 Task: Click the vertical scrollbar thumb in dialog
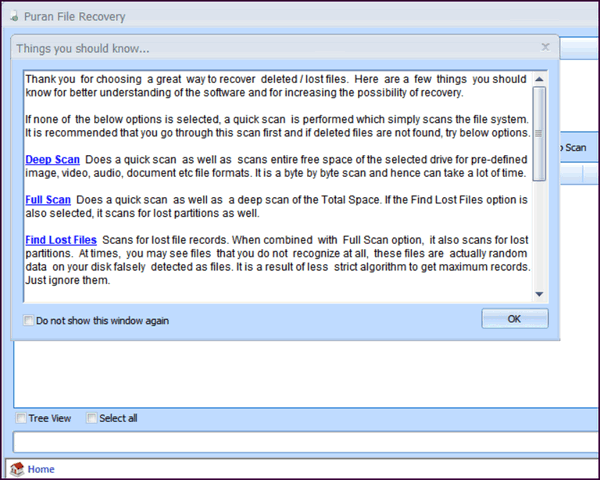point(539,133)
